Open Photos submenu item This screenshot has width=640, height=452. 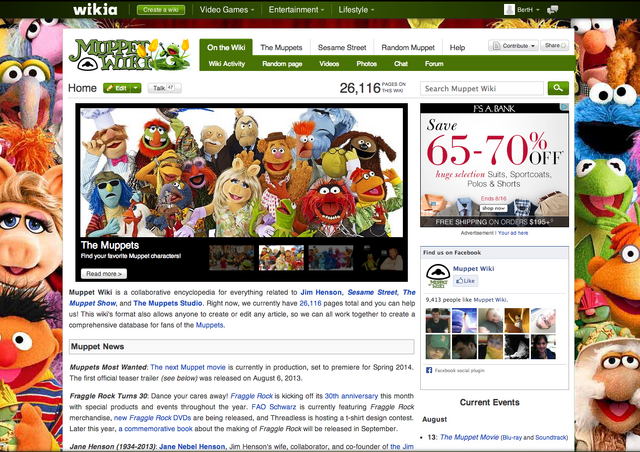tap(367, 64)
